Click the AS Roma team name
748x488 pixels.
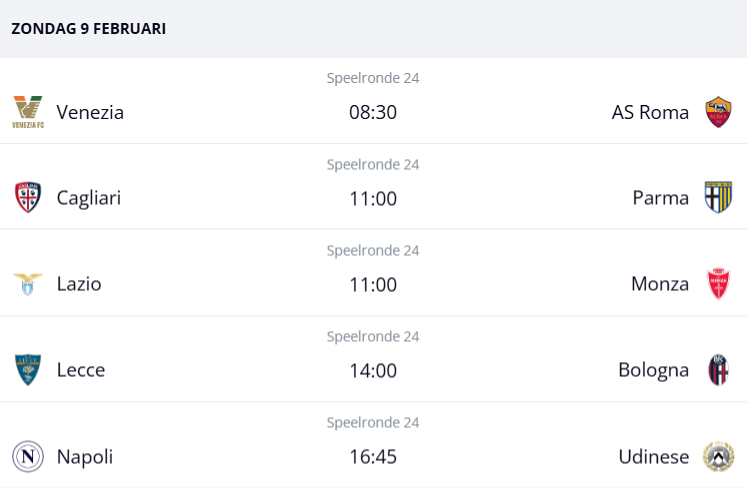coord(650,112)
